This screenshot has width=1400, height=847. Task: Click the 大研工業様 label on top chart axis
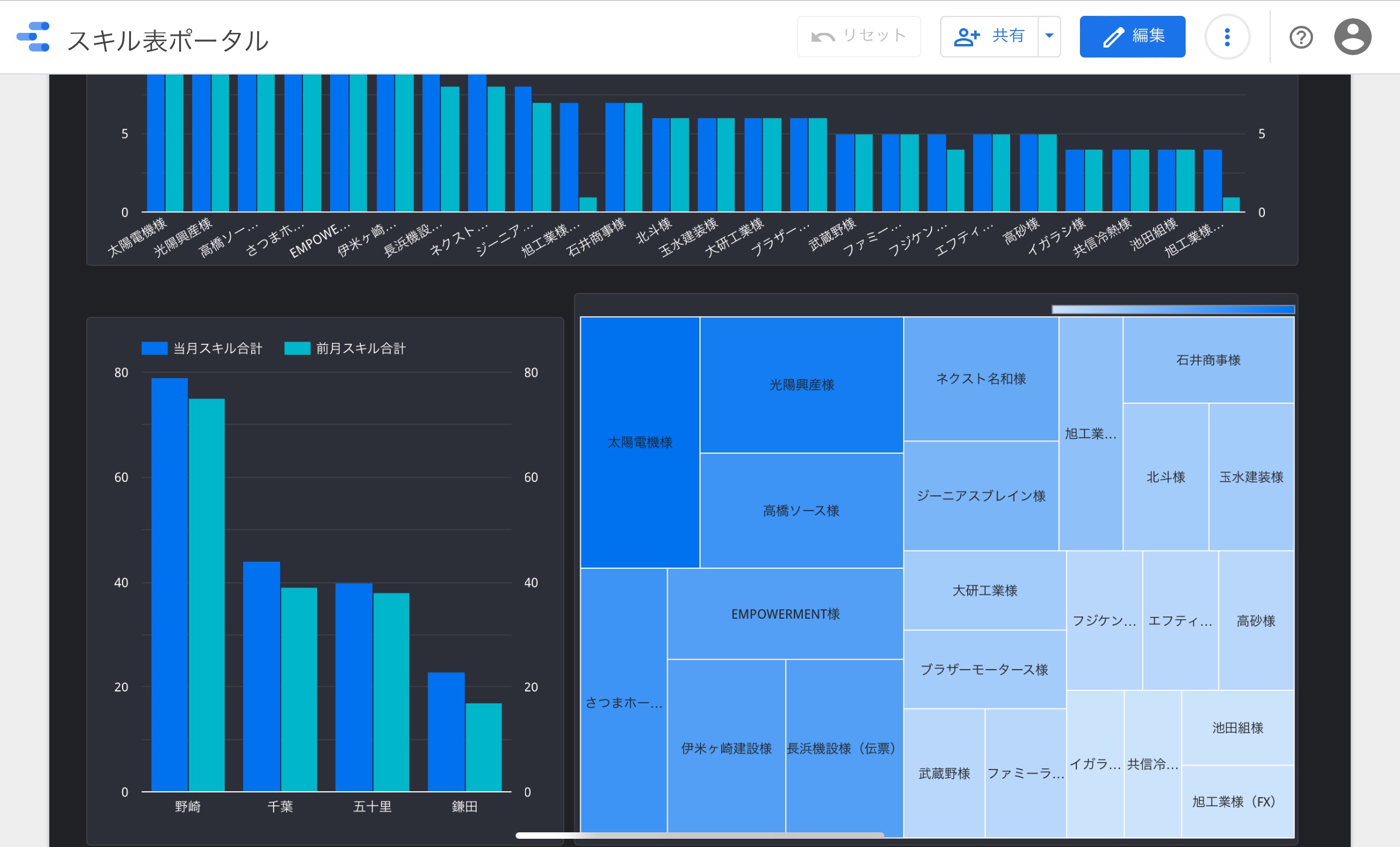[x=734, y=237]
